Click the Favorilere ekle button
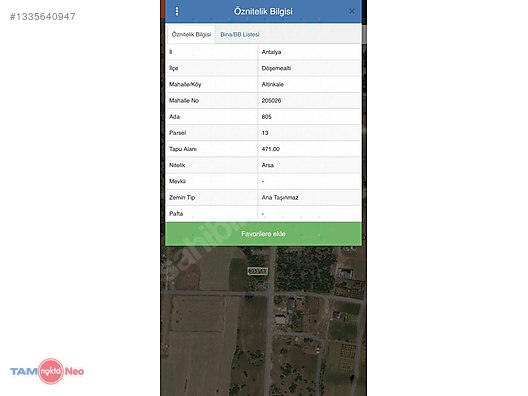 click(263, 234)
